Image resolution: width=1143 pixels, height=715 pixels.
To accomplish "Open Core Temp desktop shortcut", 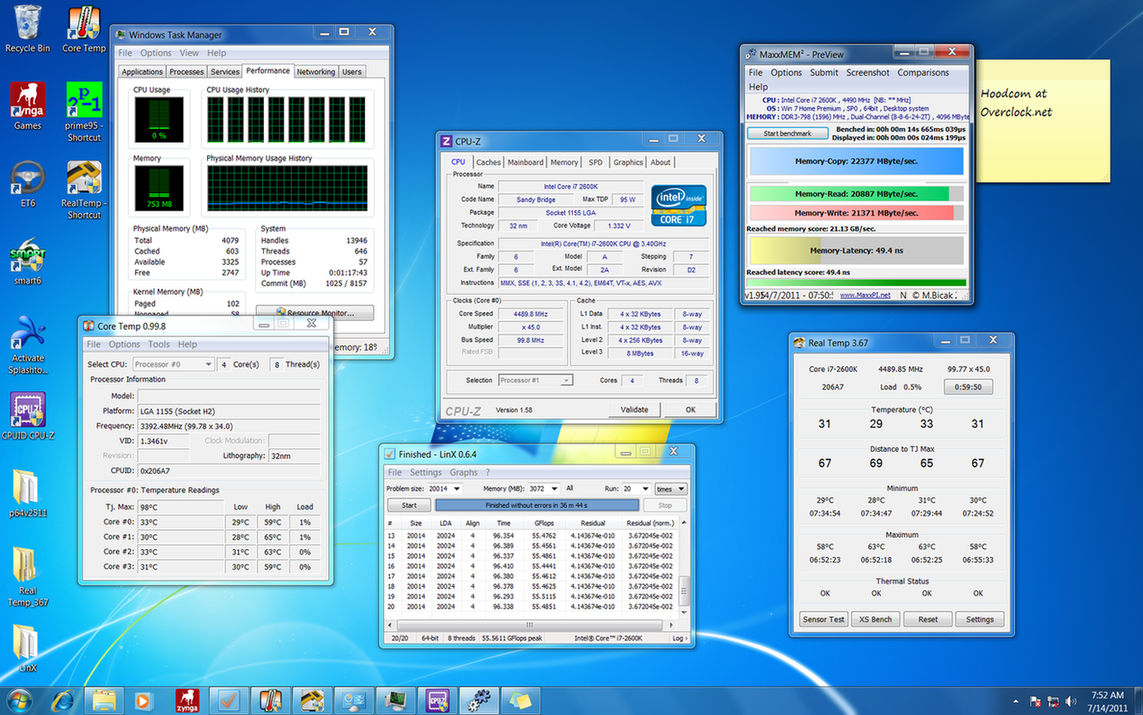I will pos(84,29).
